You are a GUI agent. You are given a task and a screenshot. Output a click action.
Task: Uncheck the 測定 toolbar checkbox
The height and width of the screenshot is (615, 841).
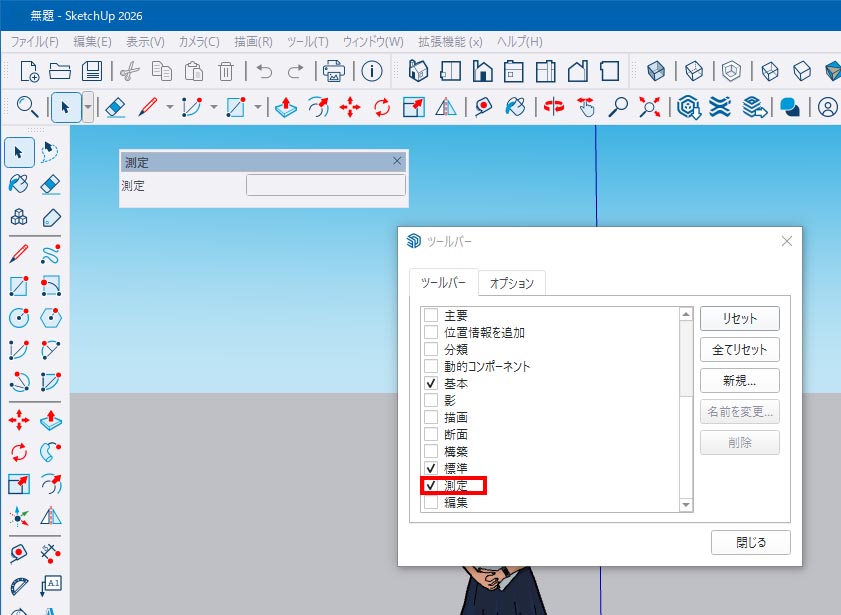pyautogui.click(x=431, y=485)
